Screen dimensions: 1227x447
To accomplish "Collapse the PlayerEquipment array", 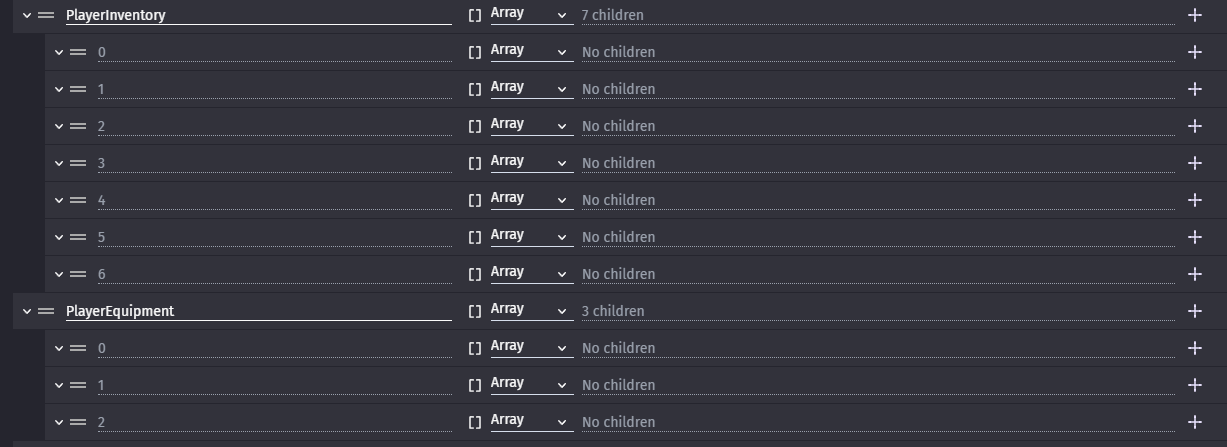I will 27,311.
